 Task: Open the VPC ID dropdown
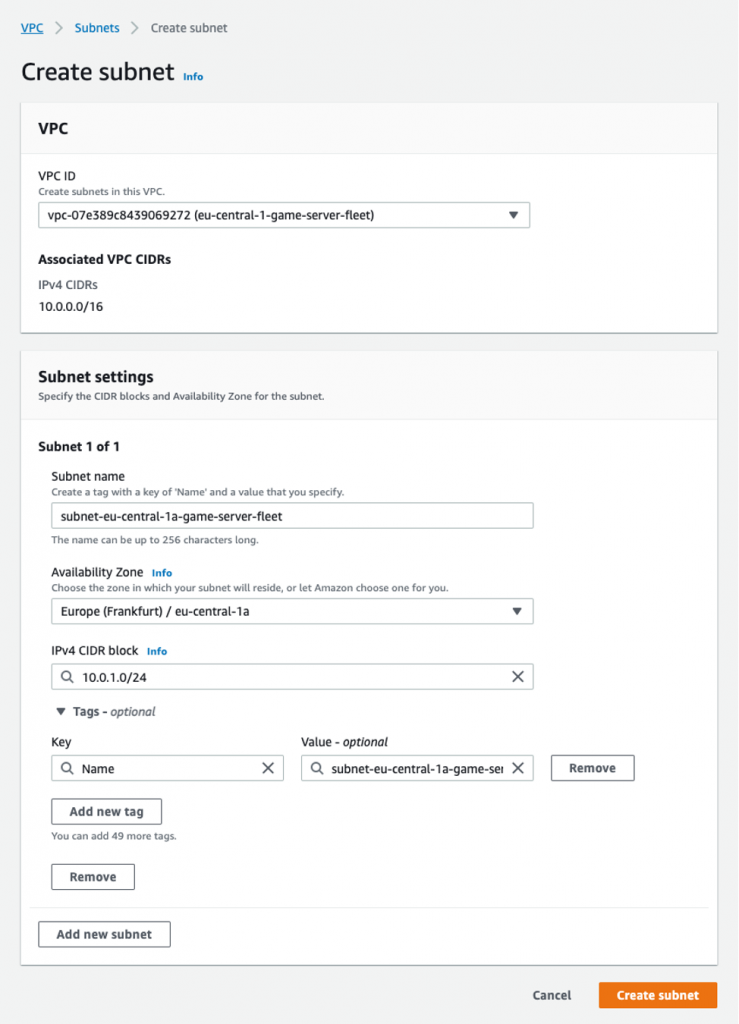tap(284, 215)
